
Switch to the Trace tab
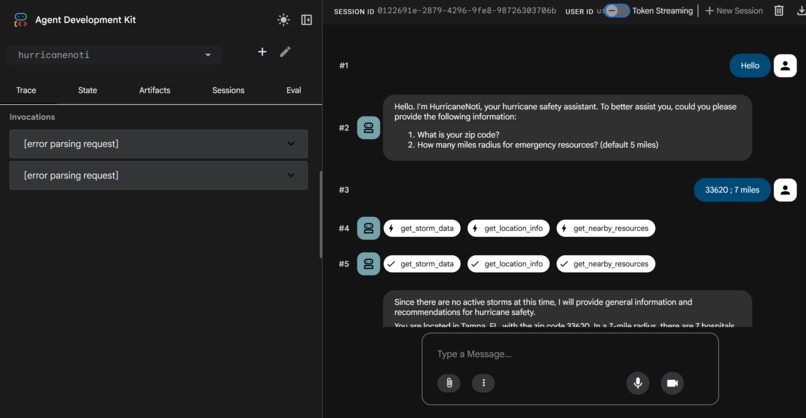point(26,90)
